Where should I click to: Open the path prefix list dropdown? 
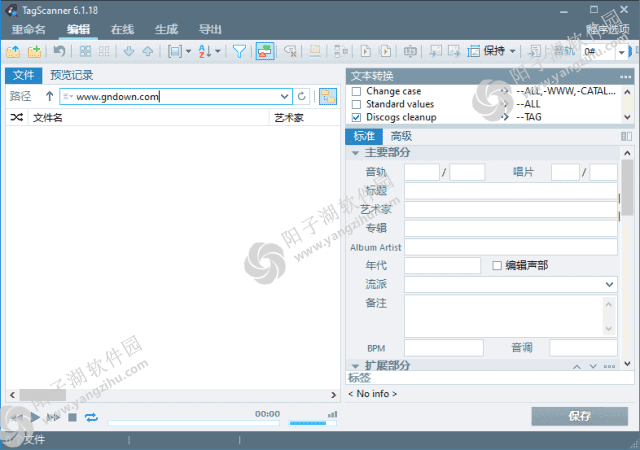(x=68, y=96)
